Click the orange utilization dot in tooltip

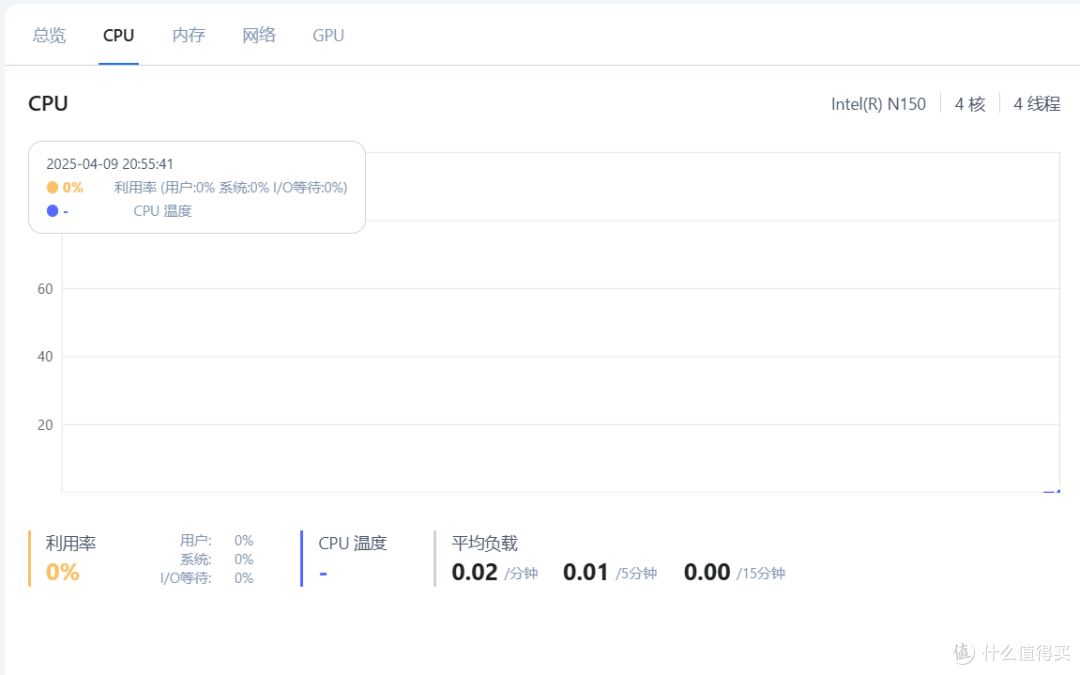coord(52,187)
